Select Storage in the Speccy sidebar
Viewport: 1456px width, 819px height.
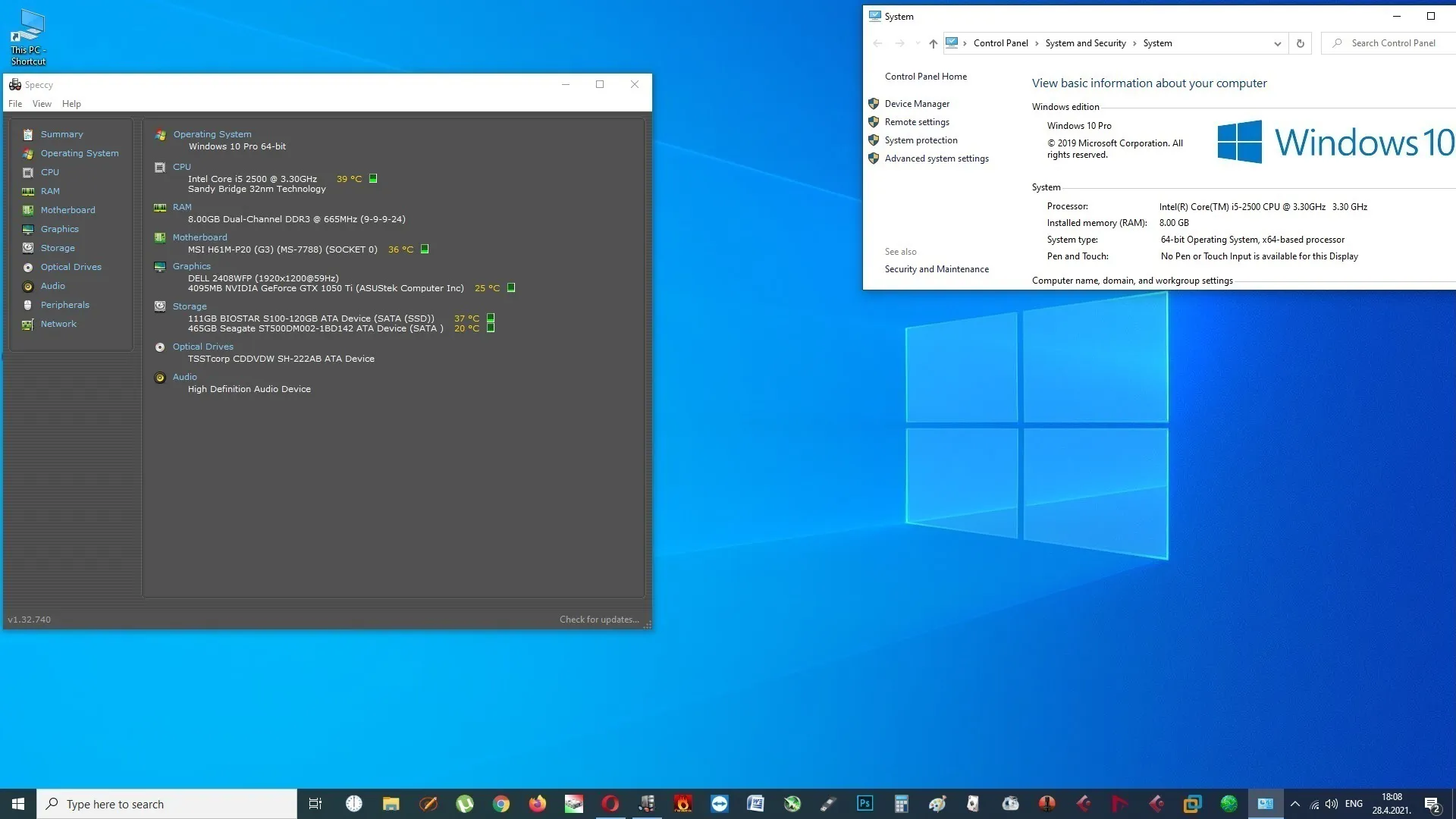(x=58, y=248)
